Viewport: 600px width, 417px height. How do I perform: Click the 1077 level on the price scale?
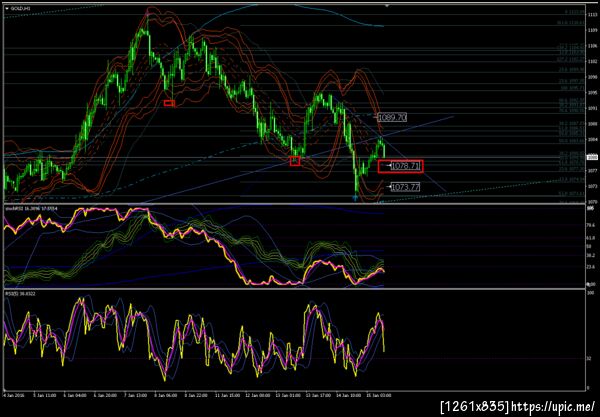point(592,170)
